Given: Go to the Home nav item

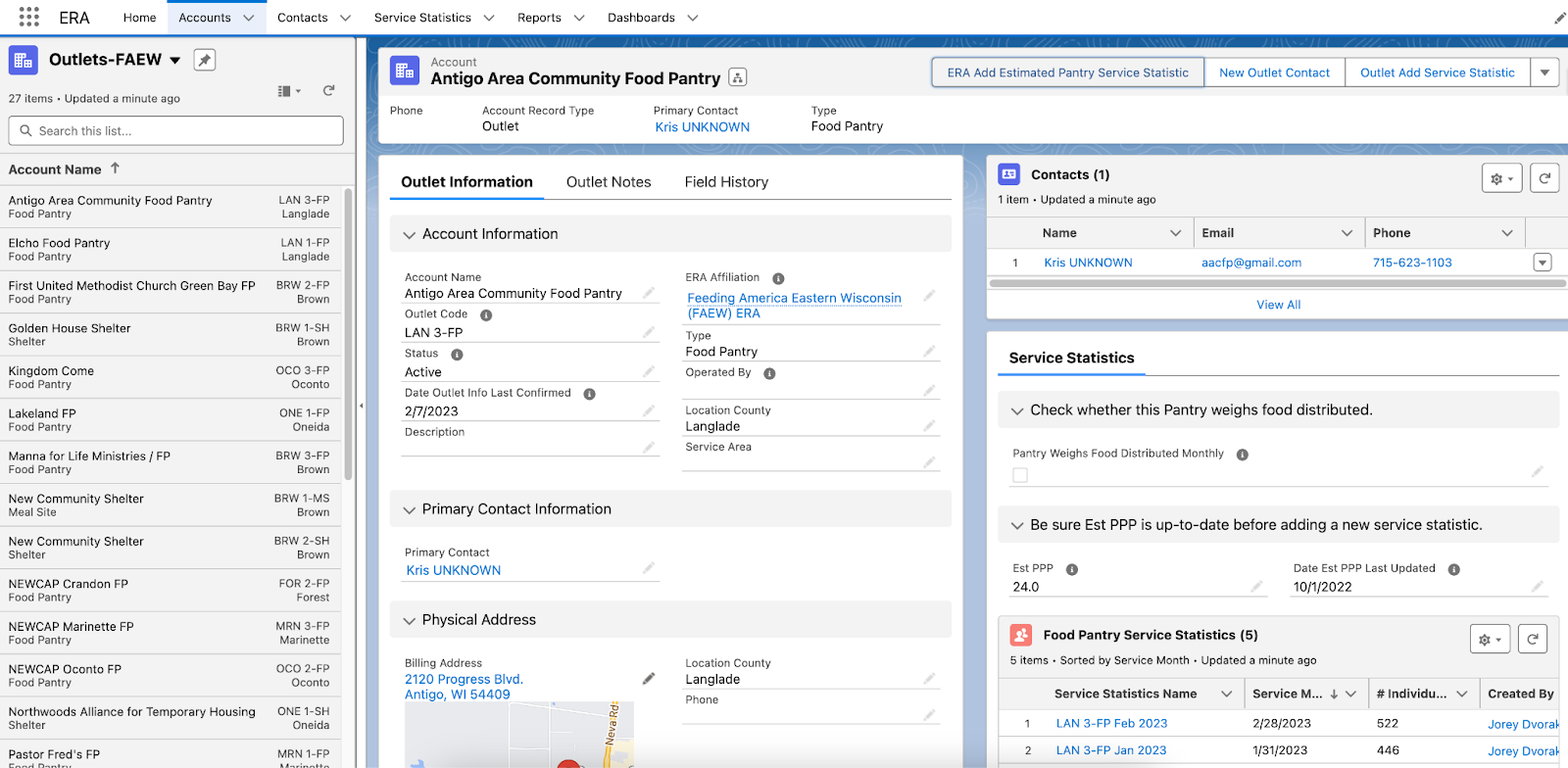Looking at the screenshot, I should (140, 18).
